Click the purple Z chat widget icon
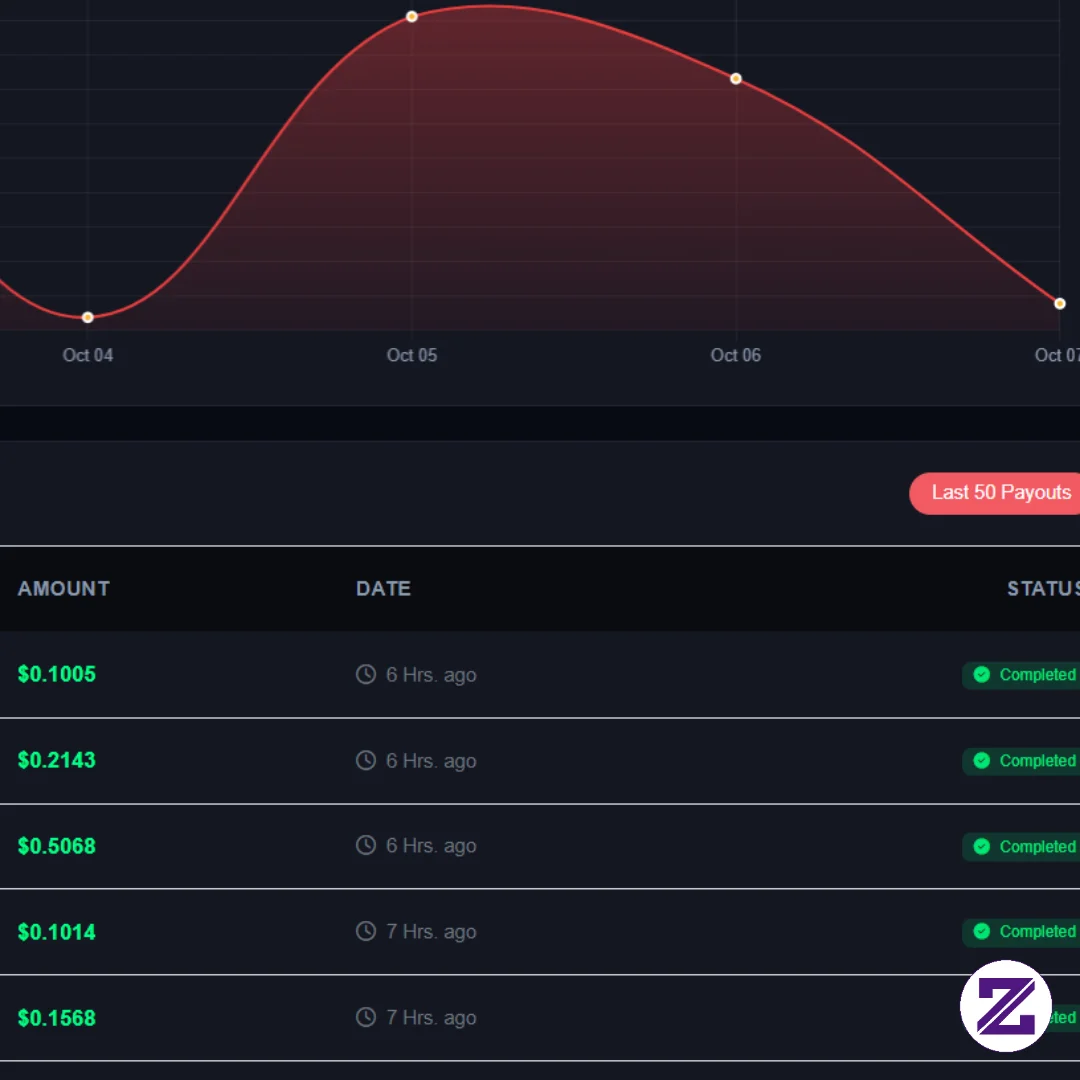 coord(1005,1006)
